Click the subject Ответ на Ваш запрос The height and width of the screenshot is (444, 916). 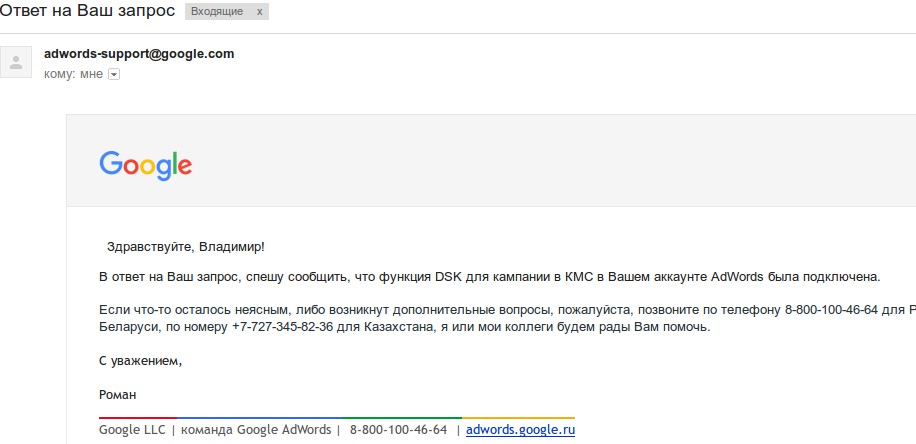pos(88,12)
